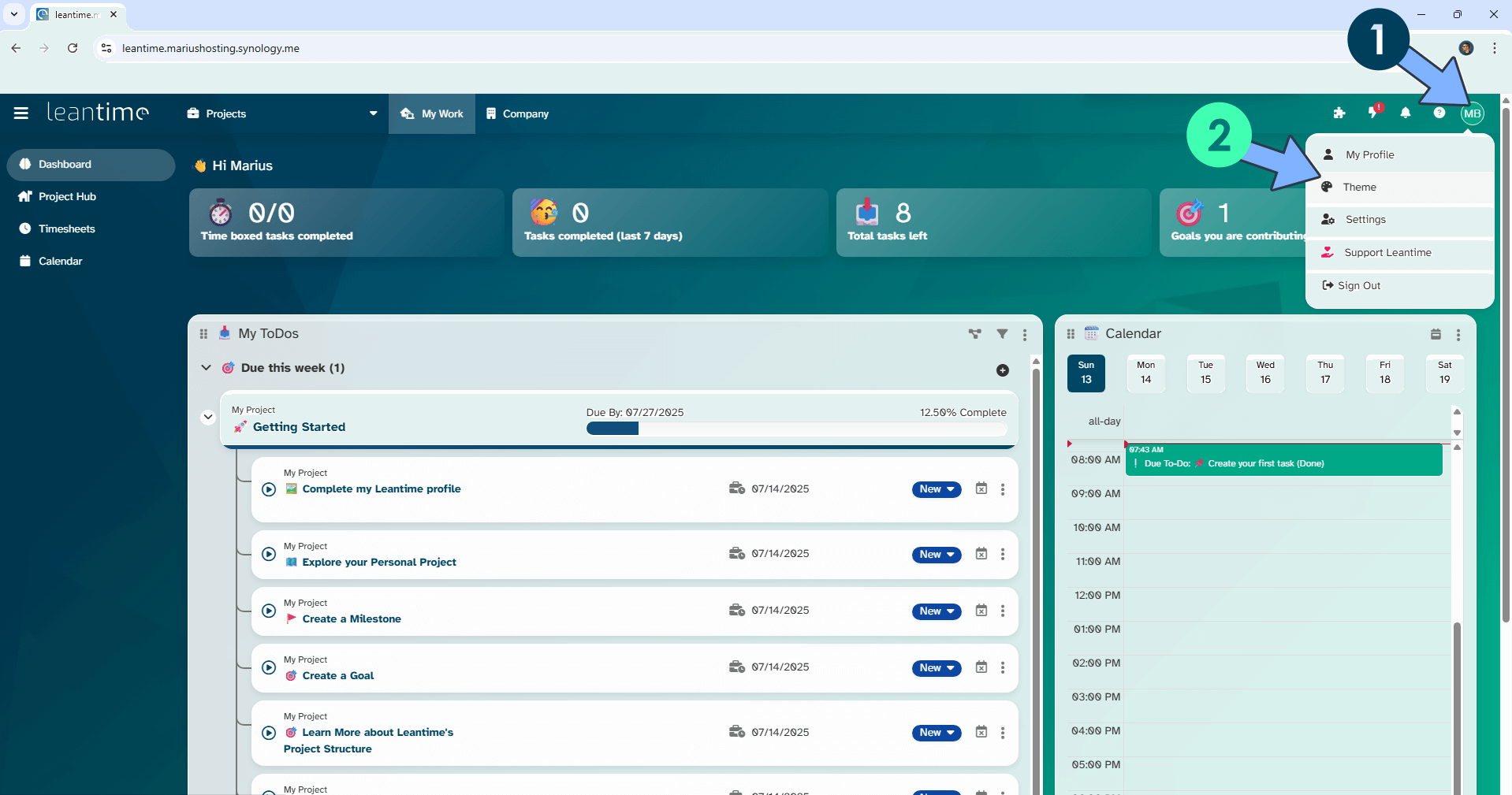Click the browser address bar URL
1512x795 pixels.
[210, 48]
